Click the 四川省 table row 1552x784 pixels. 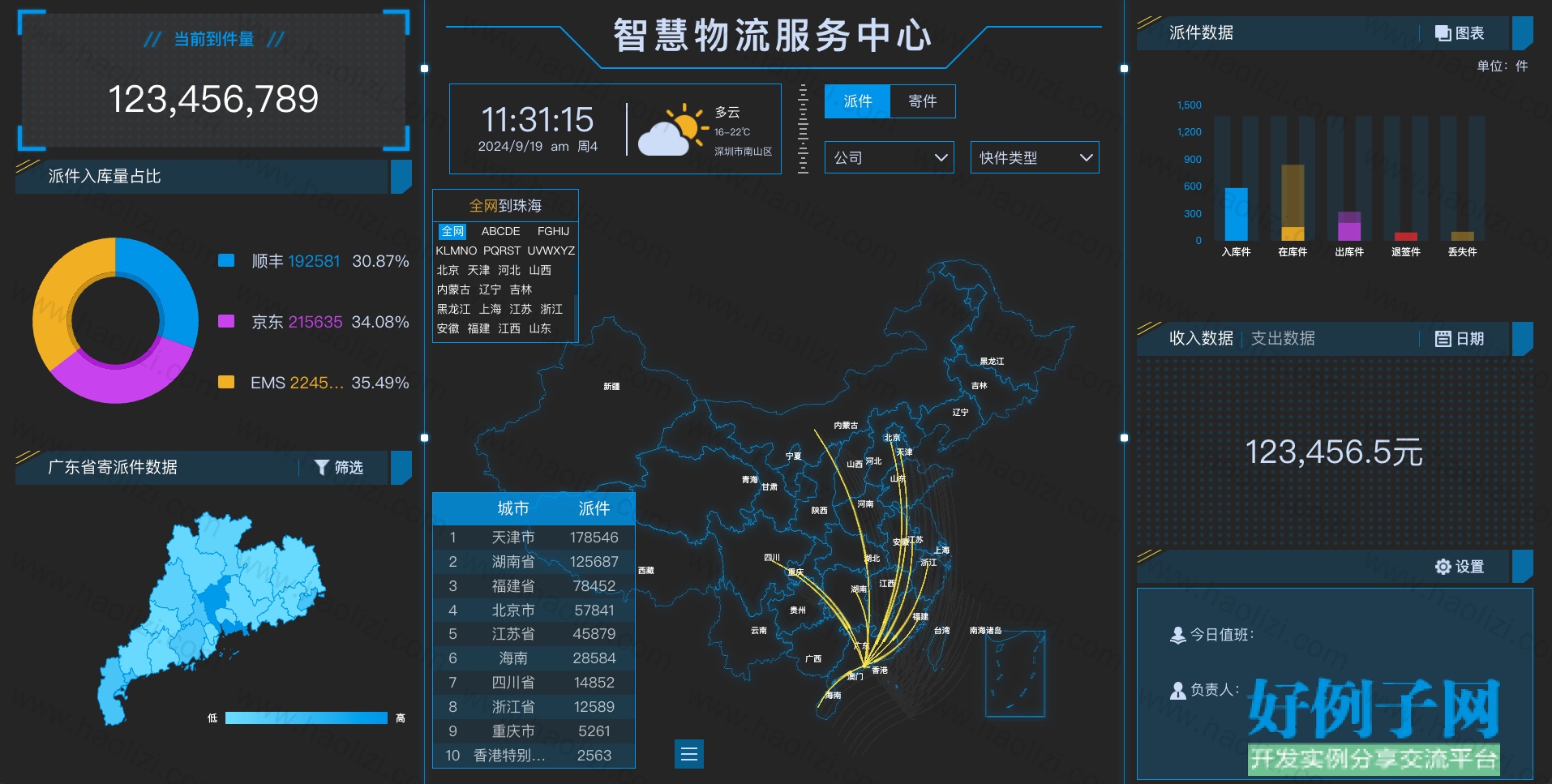tap(534, 683)
